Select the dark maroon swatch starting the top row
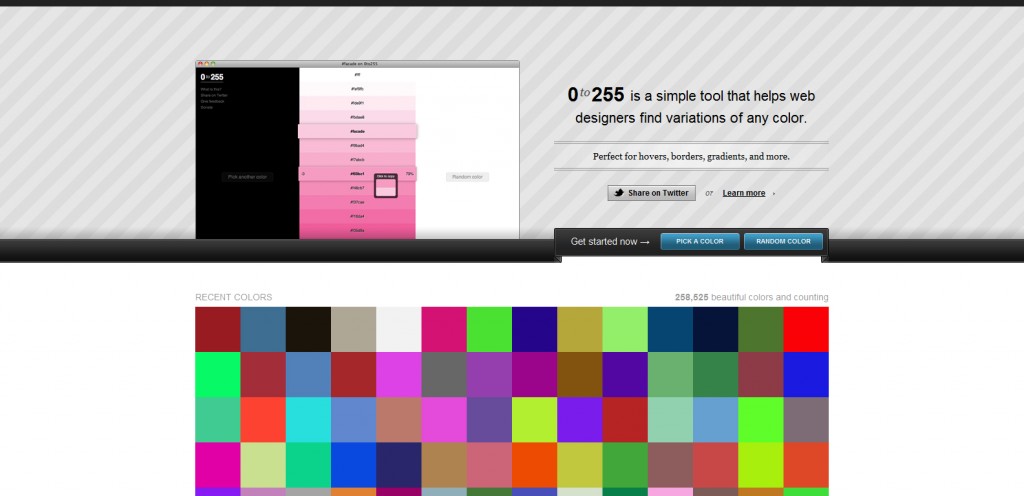This screenshot has width=1024, height=496. (x=217, y=330)
